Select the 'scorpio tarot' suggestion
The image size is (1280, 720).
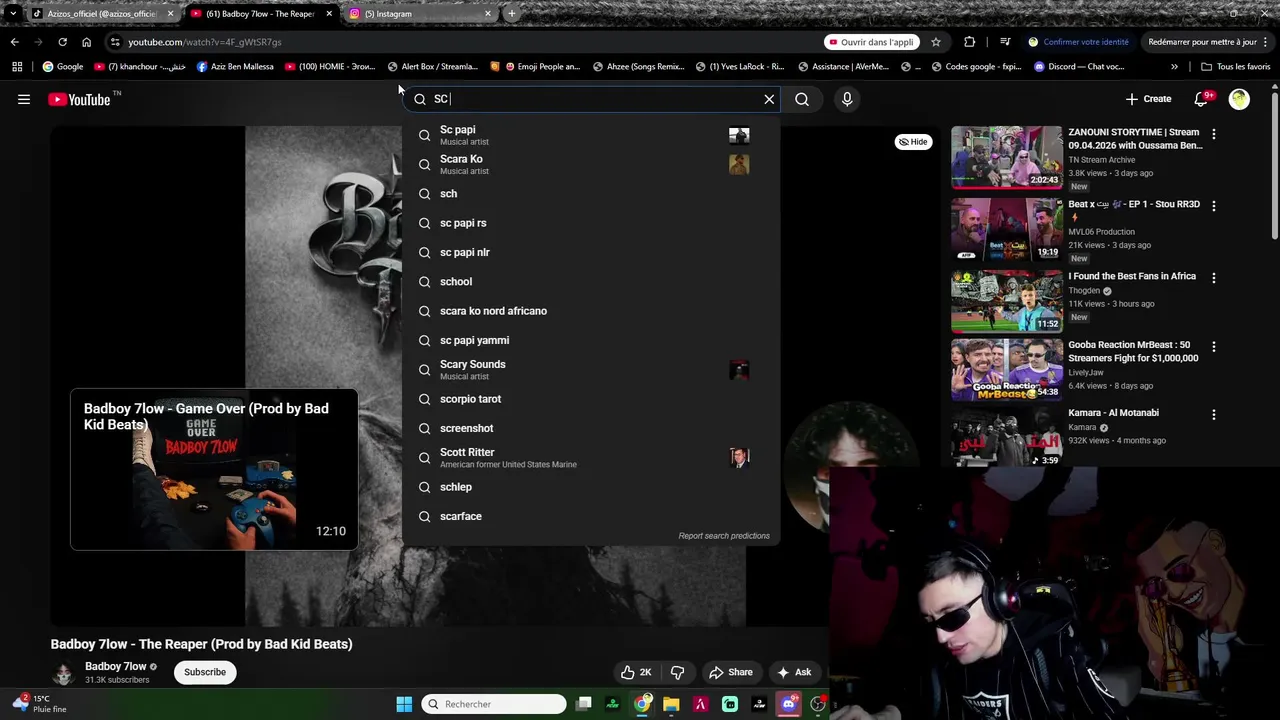click(x=590, y=399)
